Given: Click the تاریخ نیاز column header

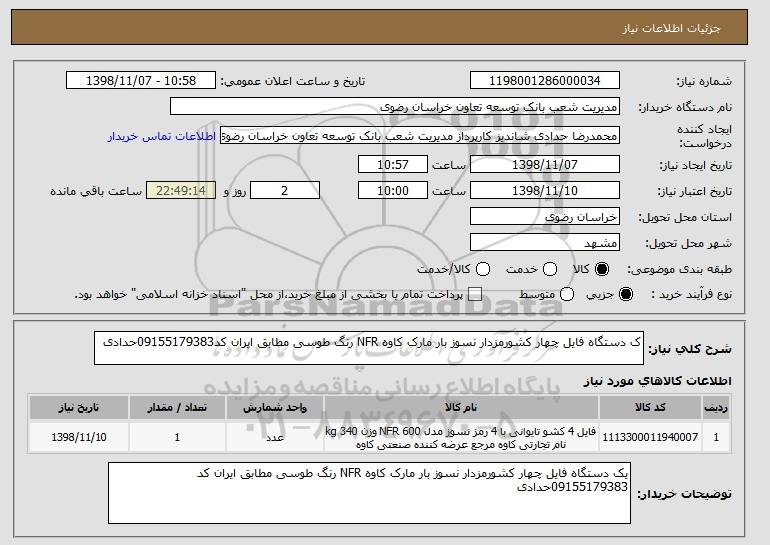Looking at the screenshot, I should 79,408.
